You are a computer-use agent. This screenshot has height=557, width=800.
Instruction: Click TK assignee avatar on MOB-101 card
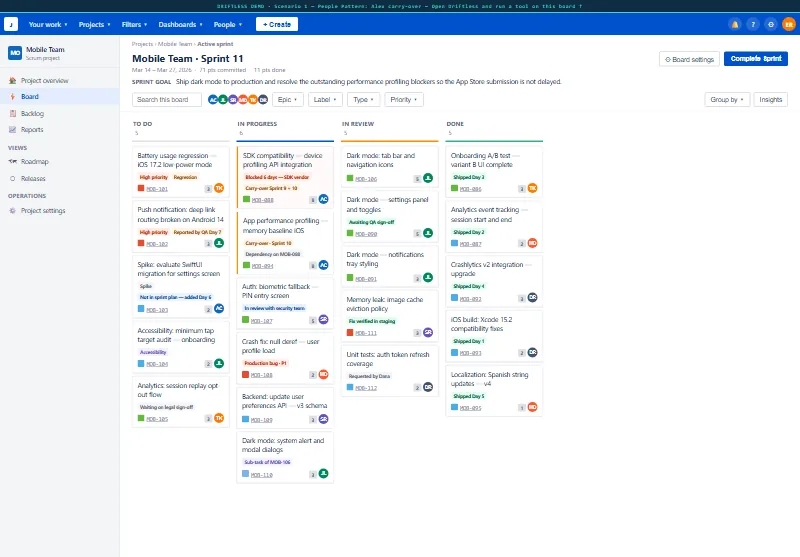(x=219, y=188)
